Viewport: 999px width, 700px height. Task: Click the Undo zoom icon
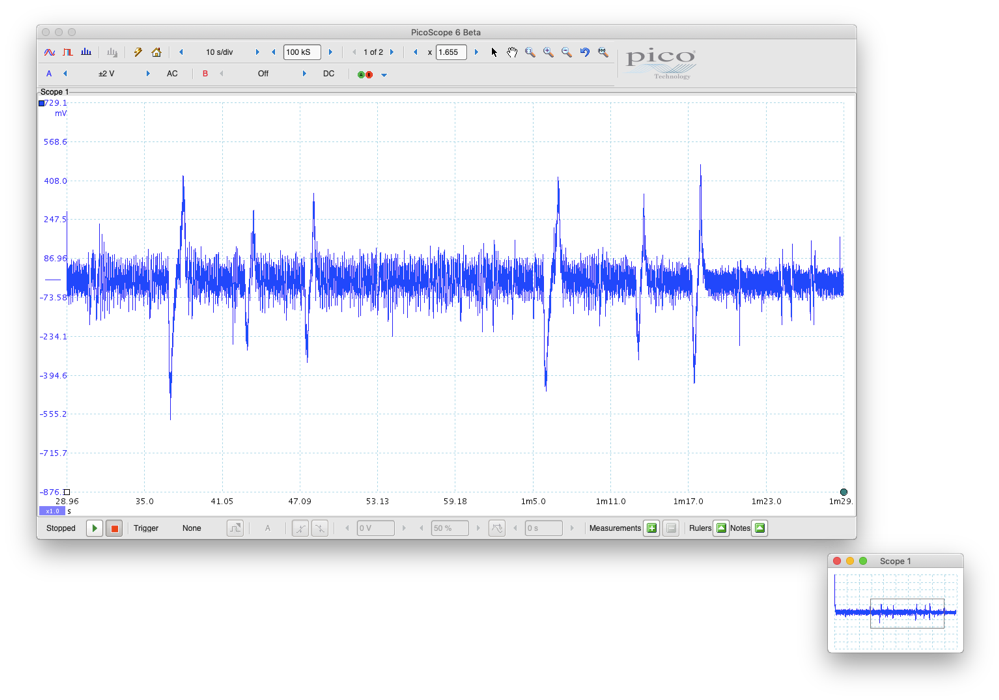[584, 51]
